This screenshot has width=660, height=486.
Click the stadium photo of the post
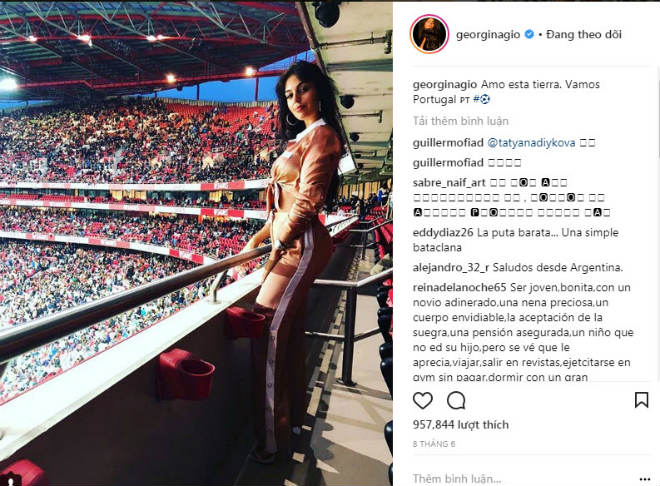pos(196,243)
